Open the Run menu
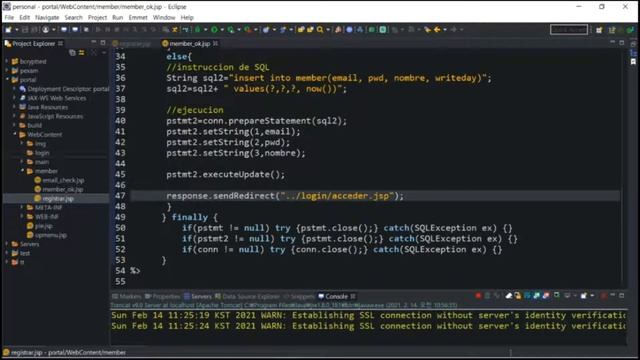Image resolution: width=640 pixels, height=360 pixels. [118, 18]
